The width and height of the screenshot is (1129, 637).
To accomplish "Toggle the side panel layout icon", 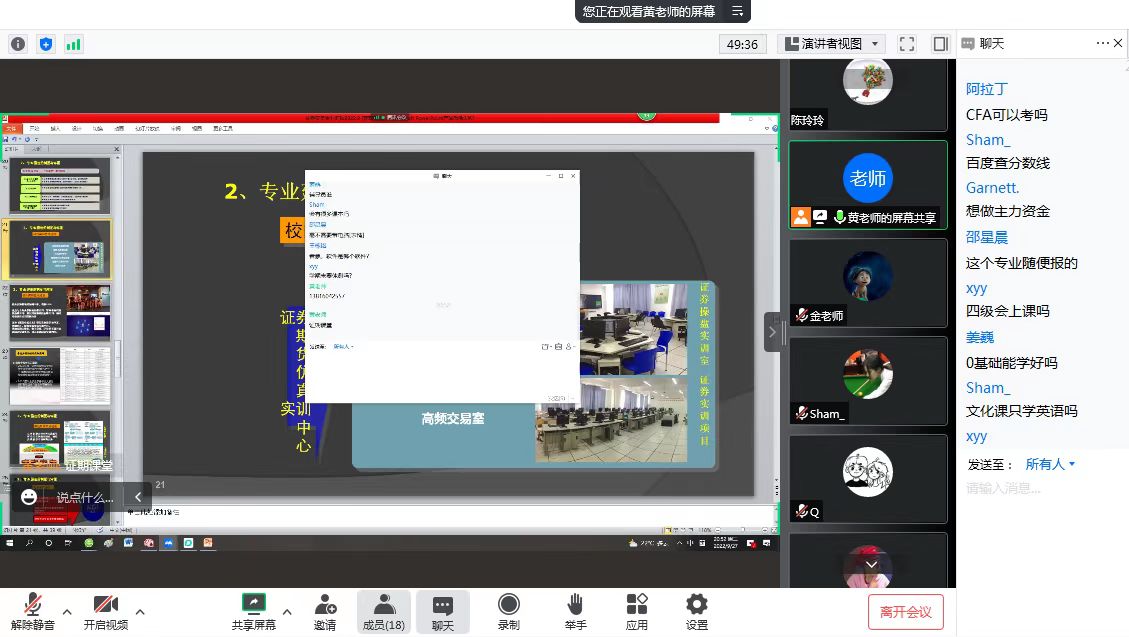I will (940, 44).
